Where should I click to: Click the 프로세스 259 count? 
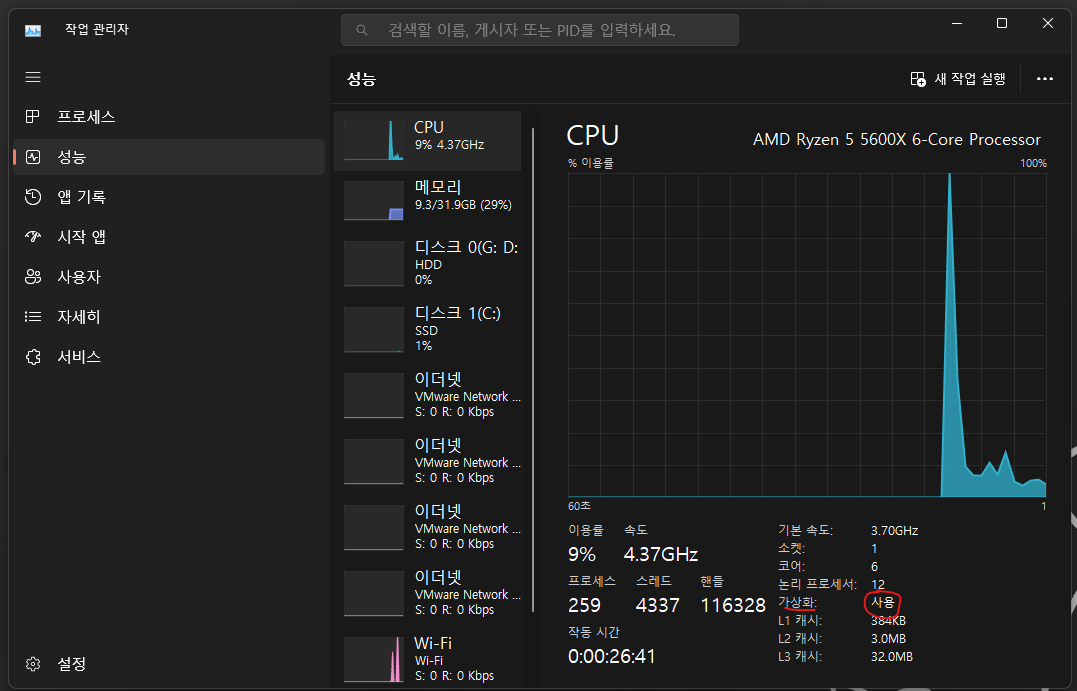point(585,605)
